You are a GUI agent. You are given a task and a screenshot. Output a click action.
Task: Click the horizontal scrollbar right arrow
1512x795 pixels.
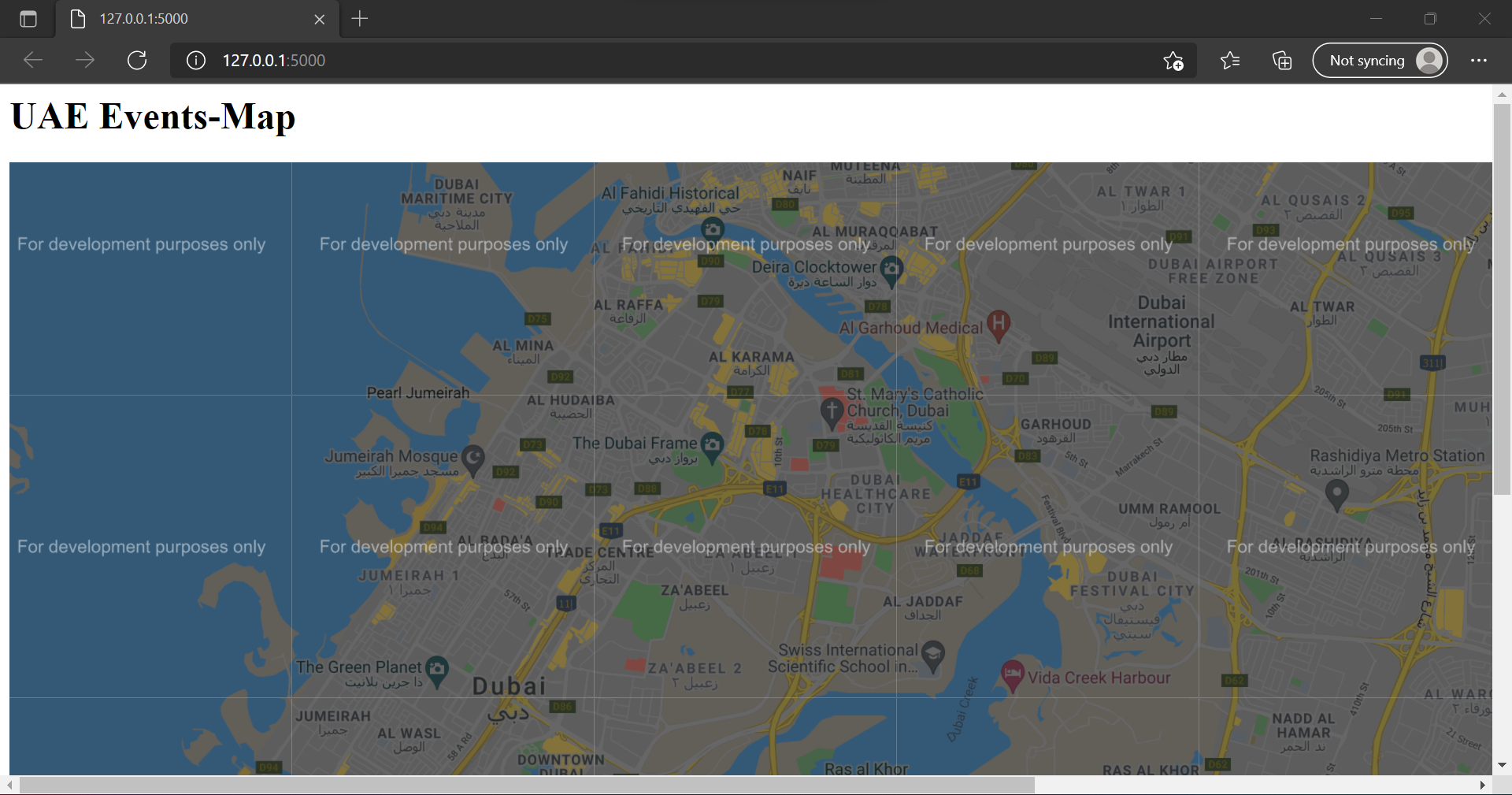pos(1483,785)
